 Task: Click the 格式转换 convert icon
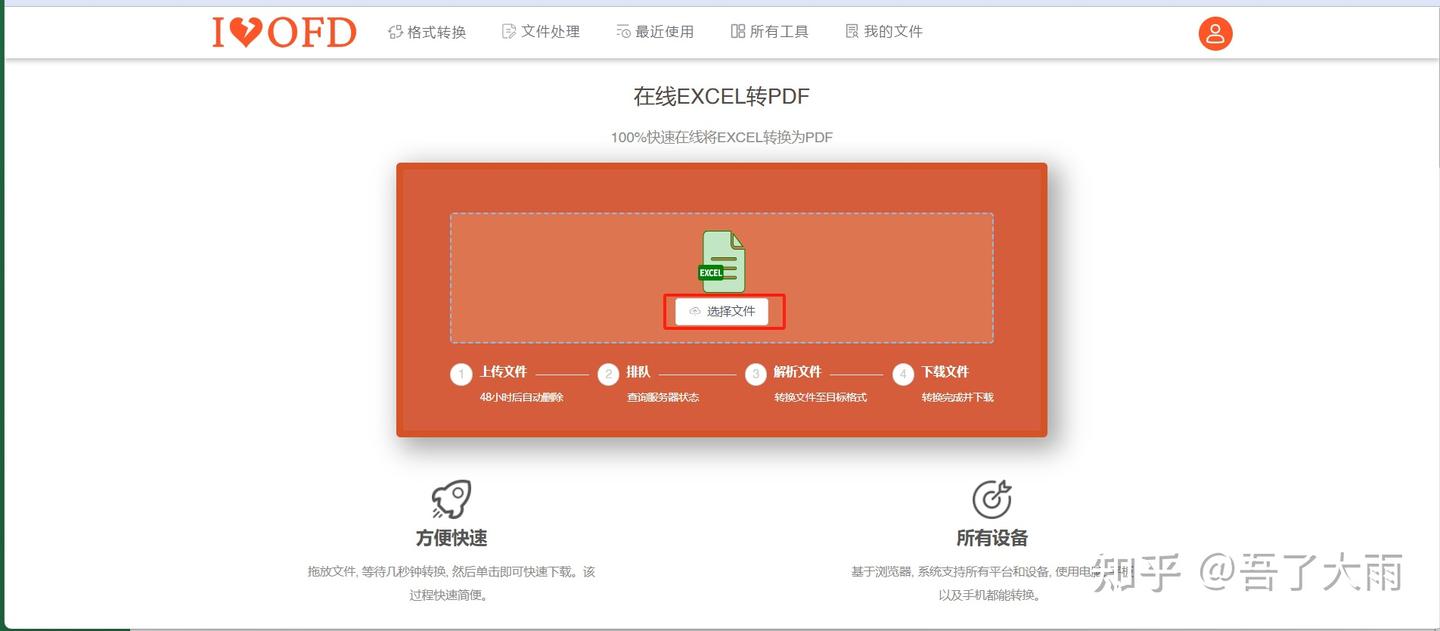click(395, 32)
